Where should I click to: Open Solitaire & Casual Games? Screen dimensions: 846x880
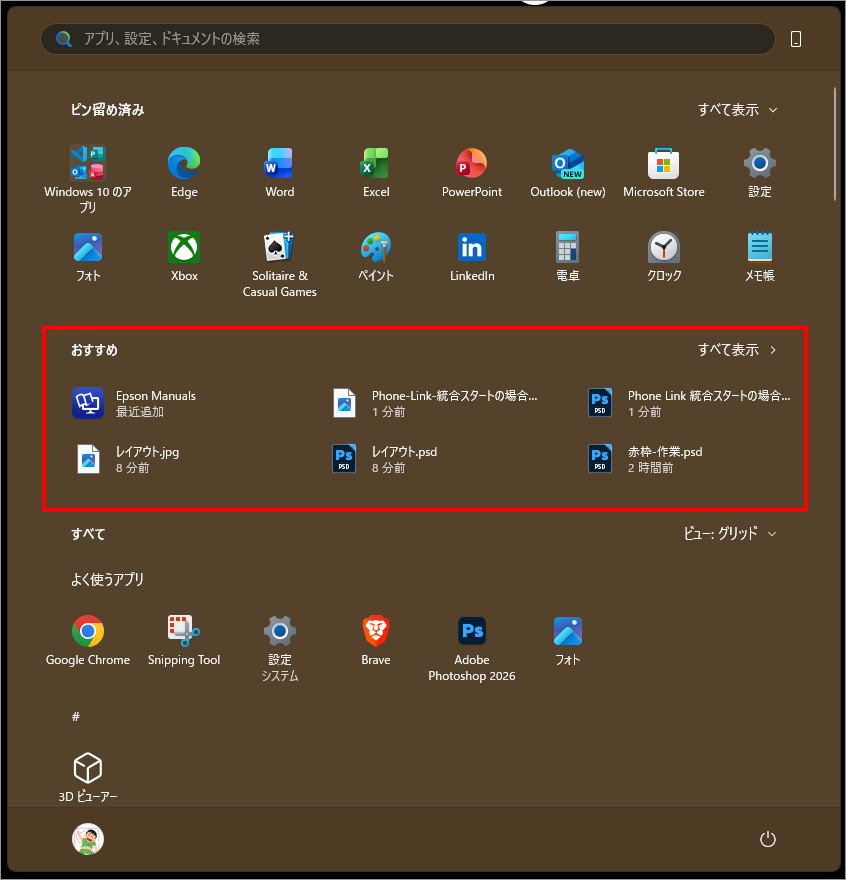click(x=280, y=248)
